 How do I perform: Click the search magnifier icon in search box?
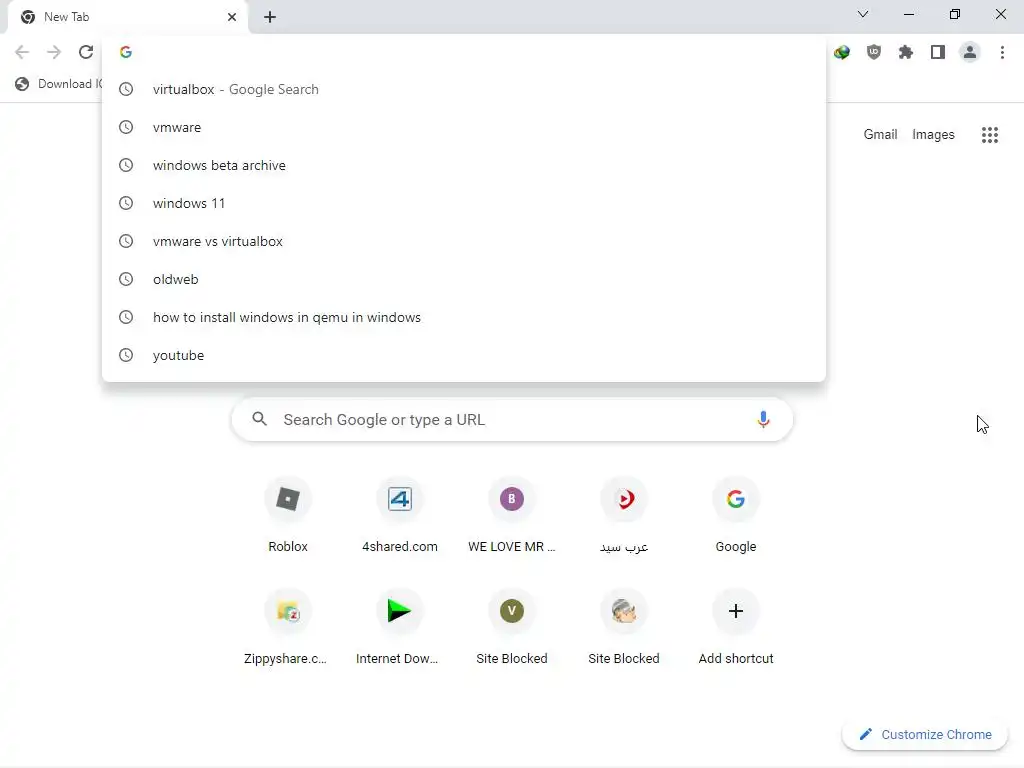(x=259, y=419)
